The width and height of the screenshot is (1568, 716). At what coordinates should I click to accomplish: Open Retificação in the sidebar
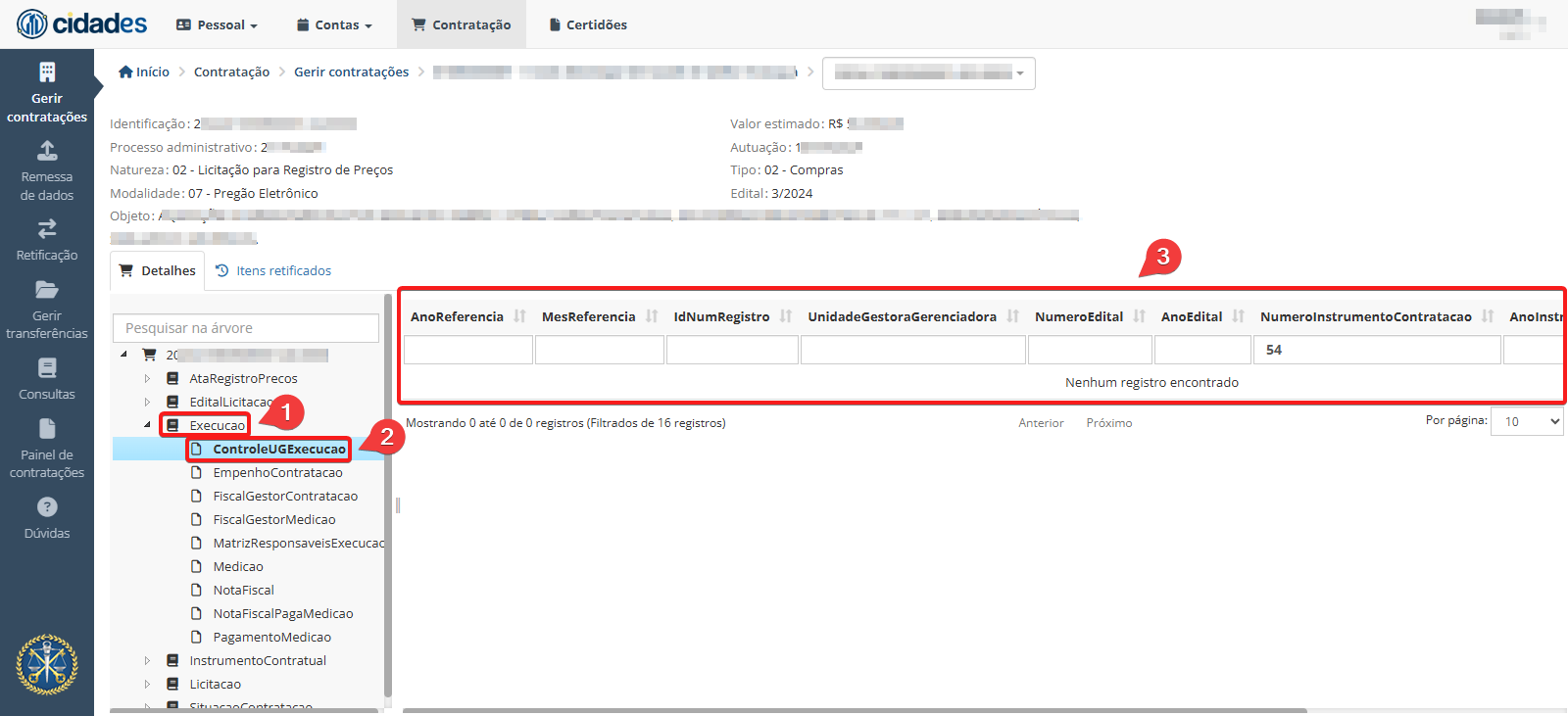tap(47, 241)
